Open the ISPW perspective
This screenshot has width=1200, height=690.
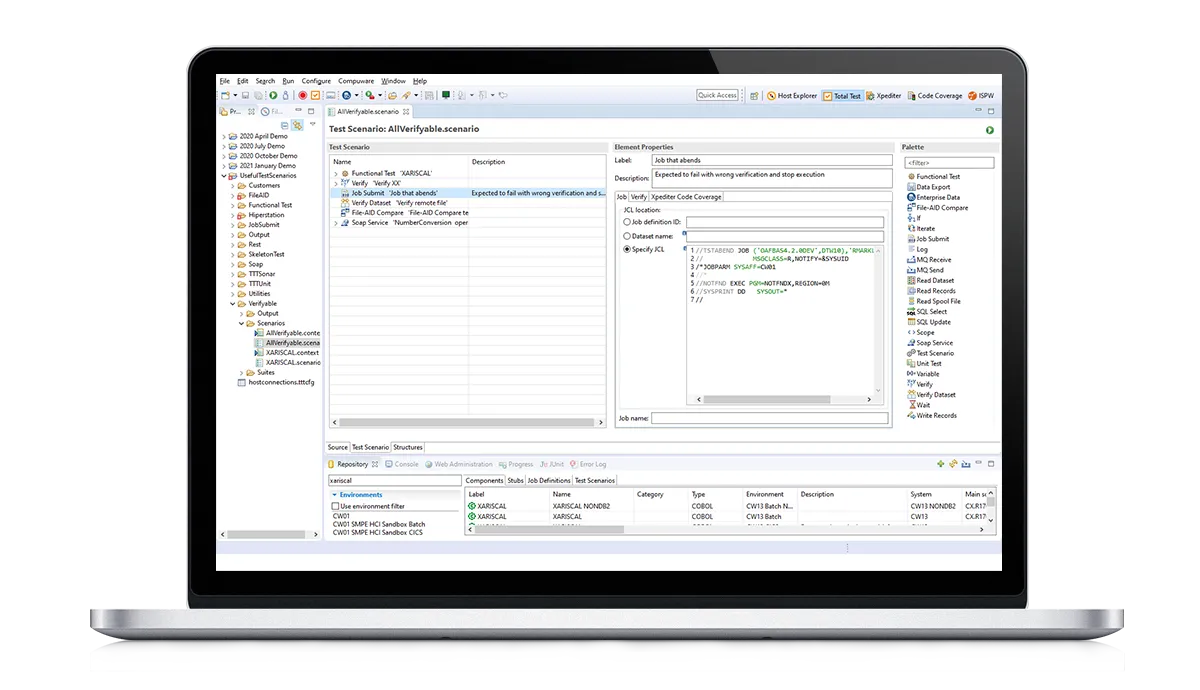click(x=981, y=96)
